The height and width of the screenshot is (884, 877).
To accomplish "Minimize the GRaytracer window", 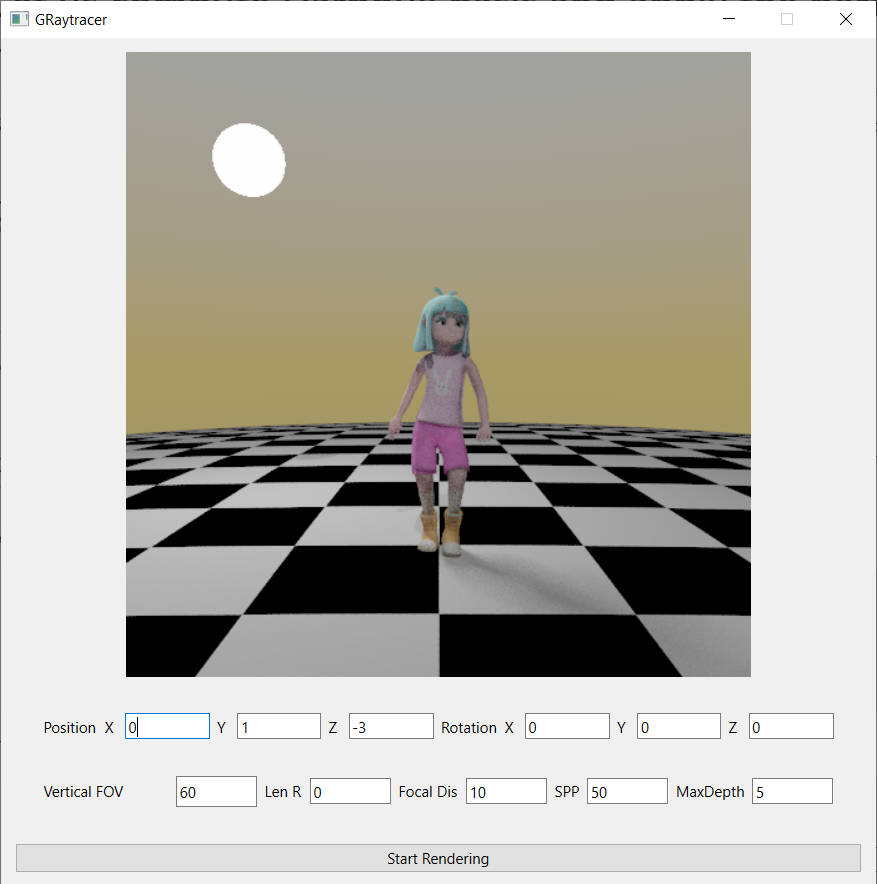I will (729, 19).
